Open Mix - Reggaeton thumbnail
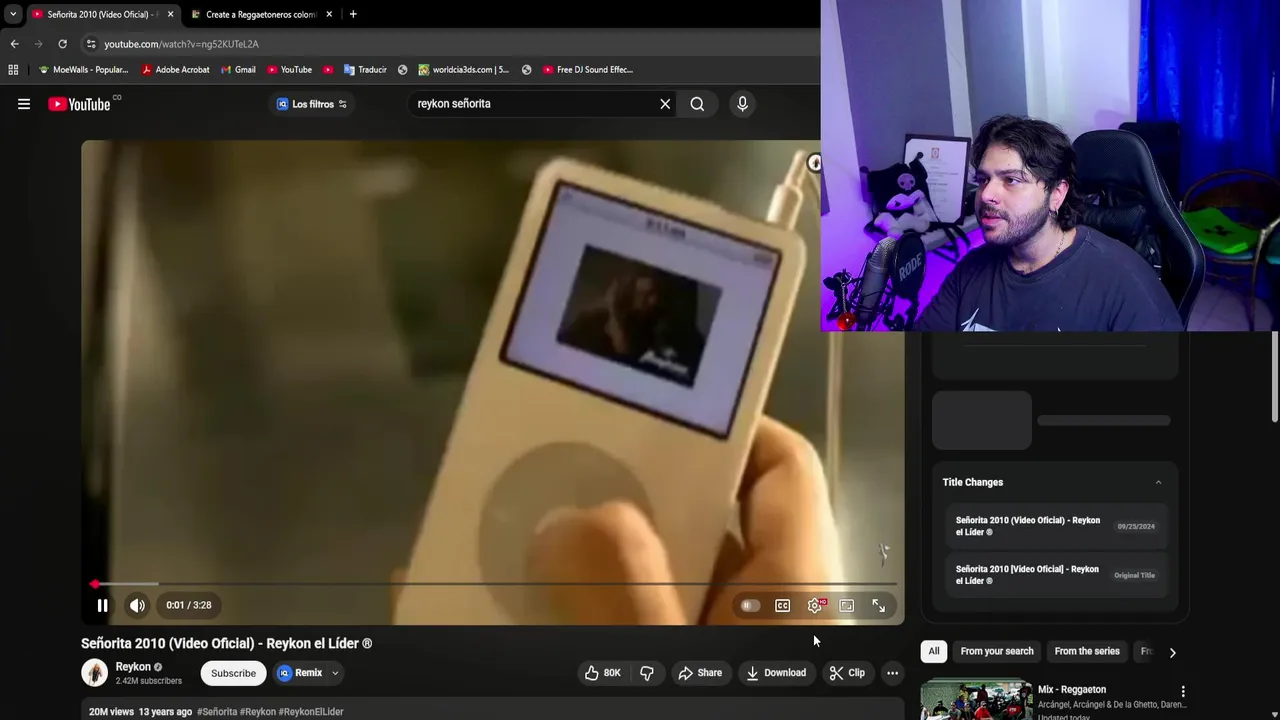Screen dimensions: 1280x720 click(976, 699)
